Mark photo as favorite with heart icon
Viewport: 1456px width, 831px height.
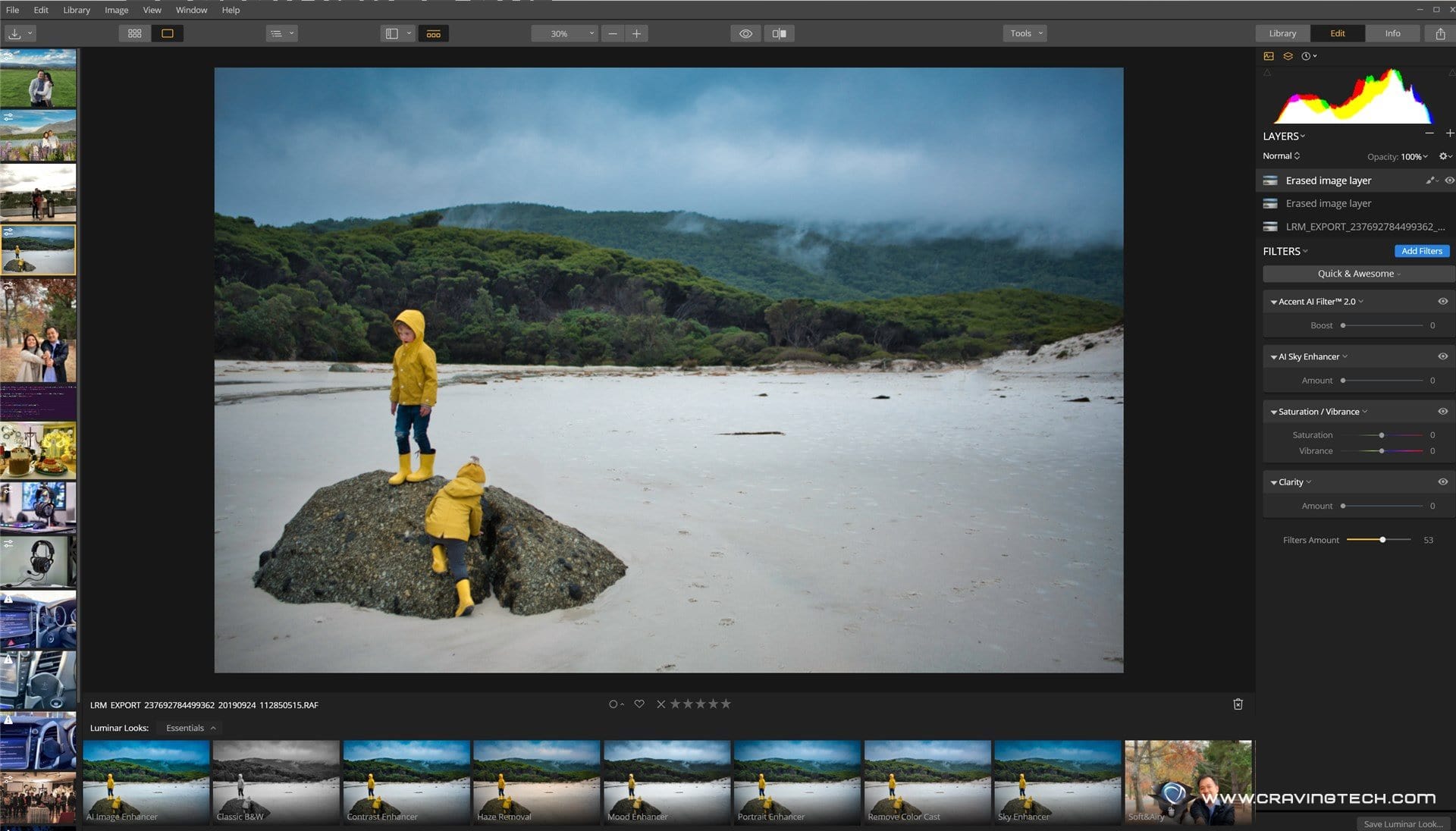[x=639, y=704]
